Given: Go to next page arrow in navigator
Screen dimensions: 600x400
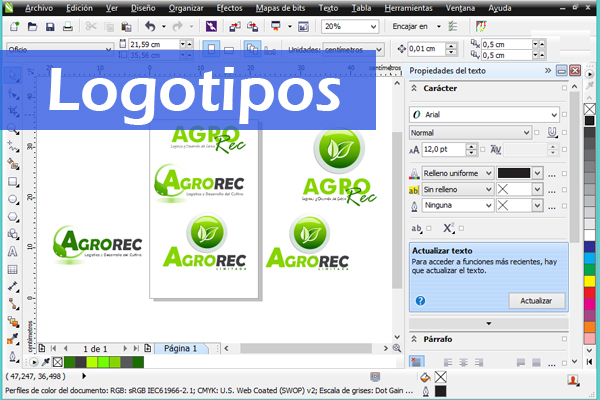Looking at the screenshot, I should [x=125, y=348].
